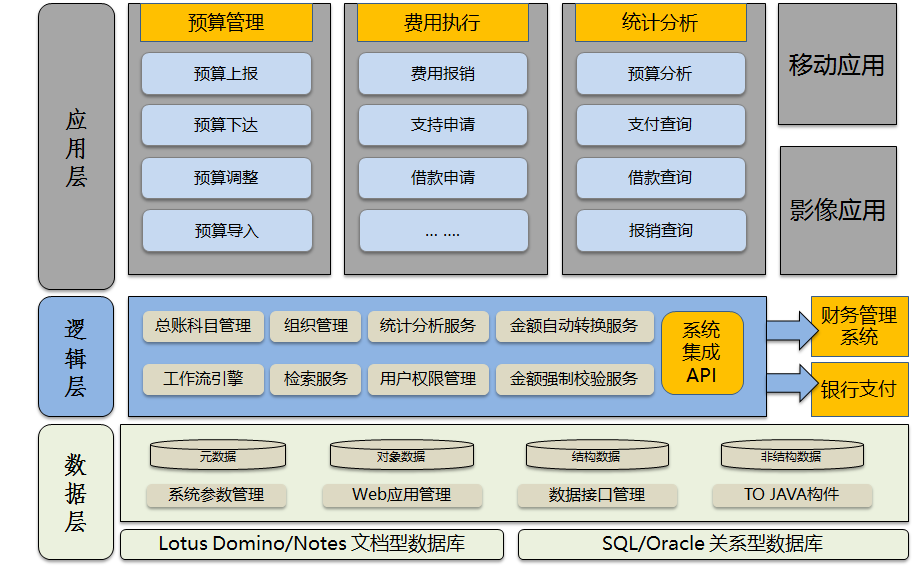Select the 借款查询 box
Screen dimensions: 914x573
coord(660,178)
